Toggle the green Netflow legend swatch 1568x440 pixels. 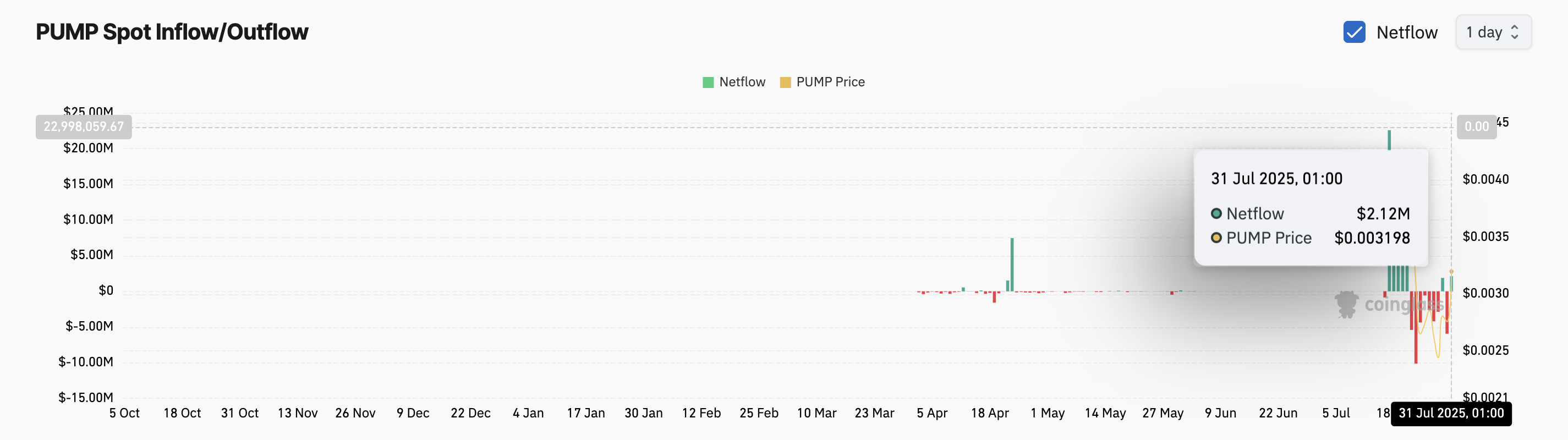pos(708,82)
